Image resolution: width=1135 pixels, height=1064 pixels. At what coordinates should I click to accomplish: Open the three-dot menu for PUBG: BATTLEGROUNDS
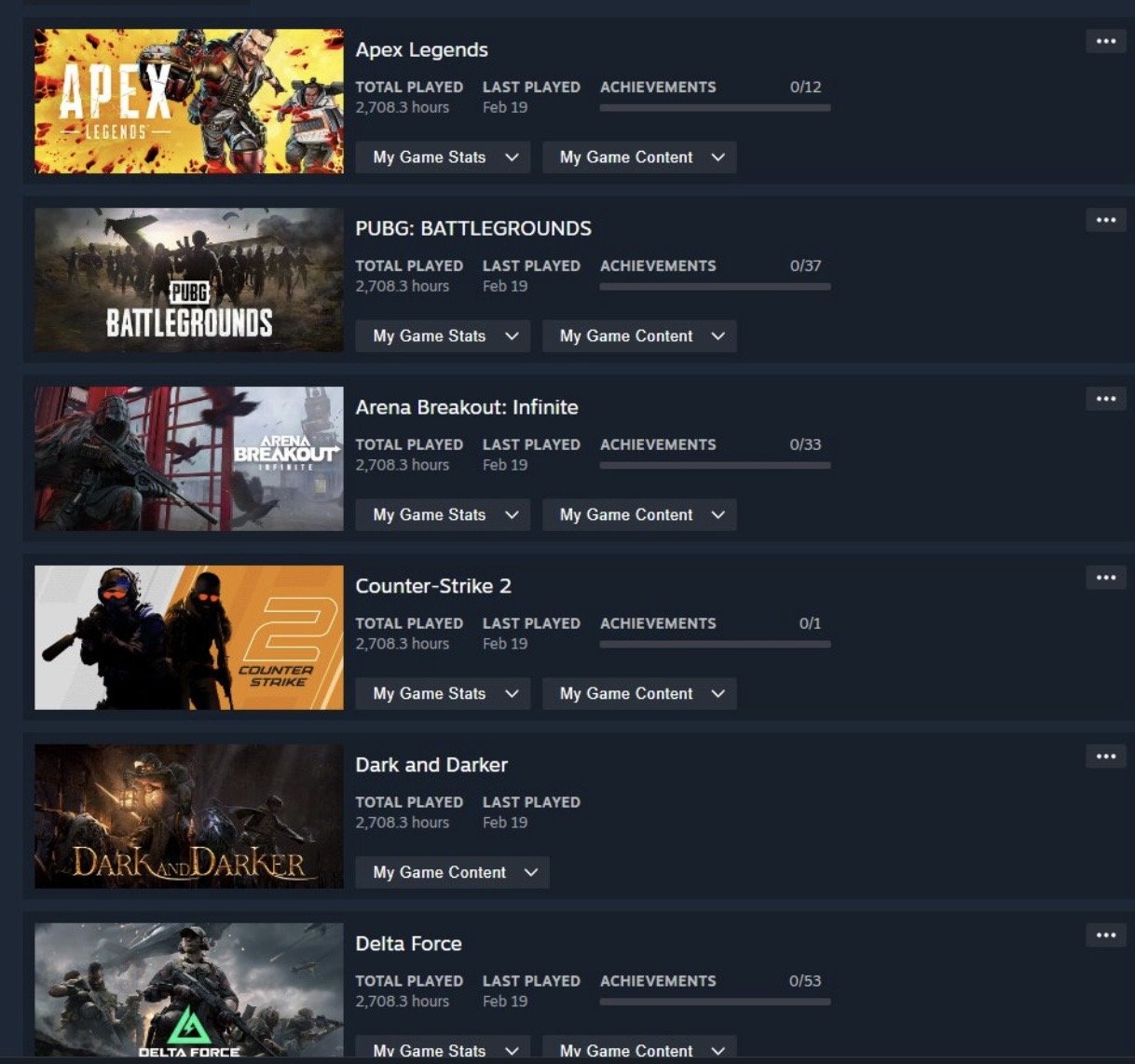click(1106, 220)
